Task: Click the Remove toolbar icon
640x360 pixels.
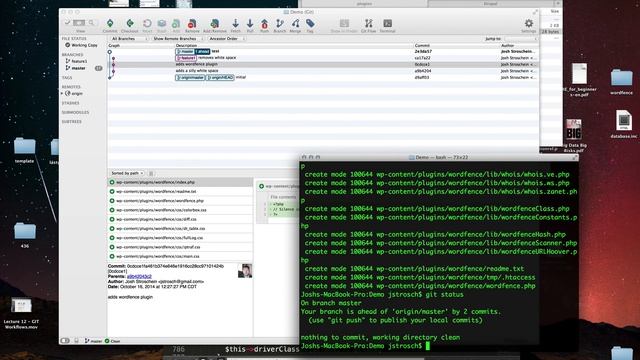Action: 192,25
